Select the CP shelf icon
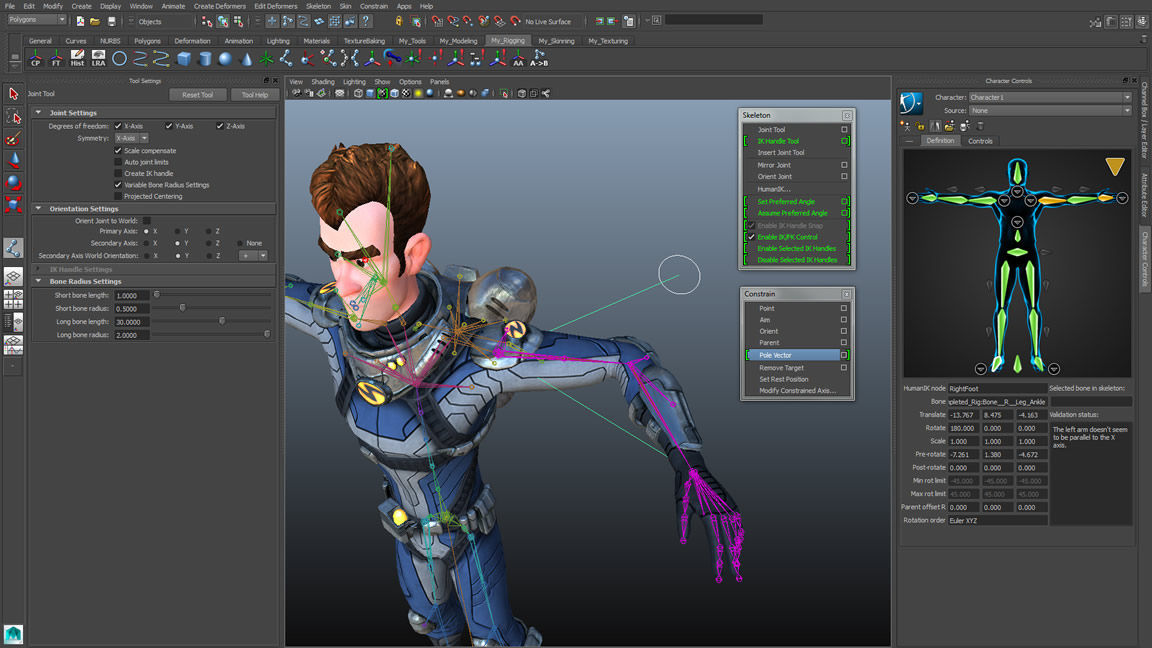This screenshot has height=648, width=1152. [x=35, y=58]
